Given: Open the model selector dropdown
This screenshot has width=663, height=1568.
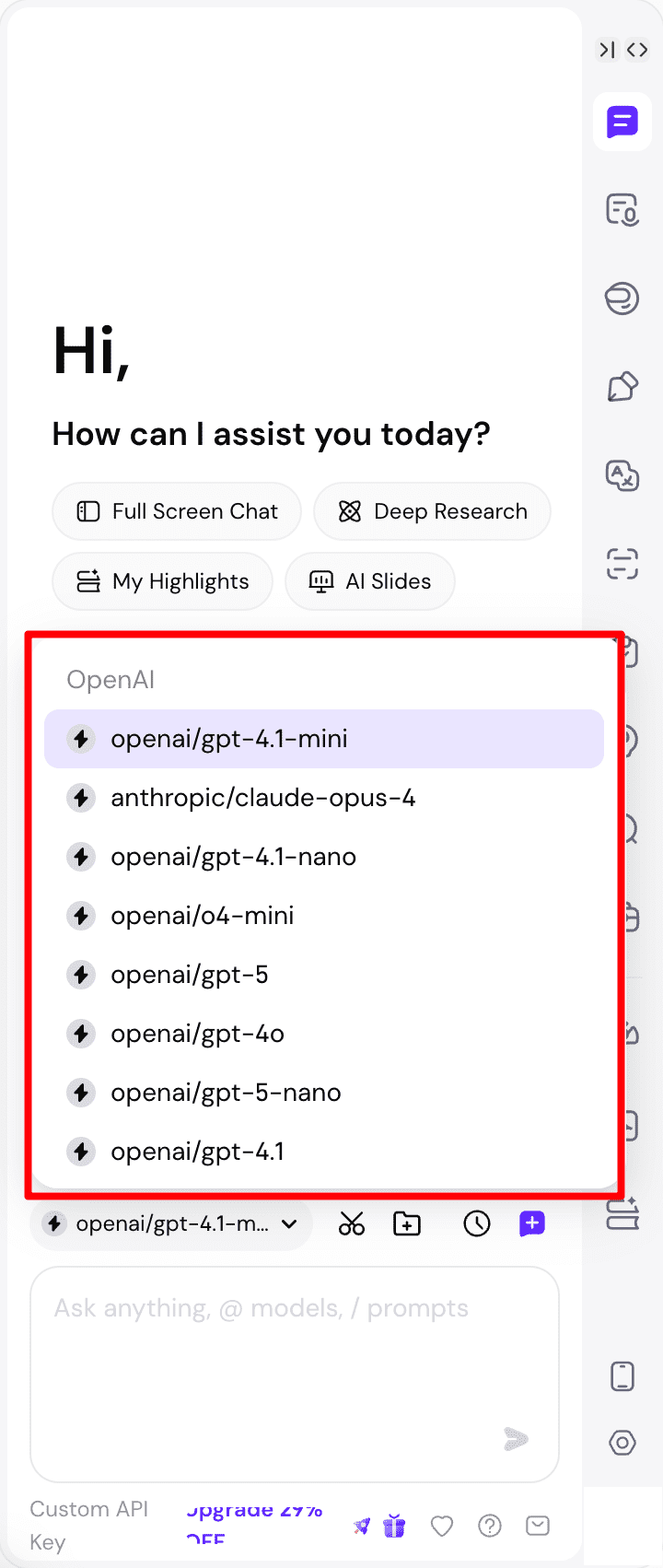Looking at the screenshot, I should 171,1223.
